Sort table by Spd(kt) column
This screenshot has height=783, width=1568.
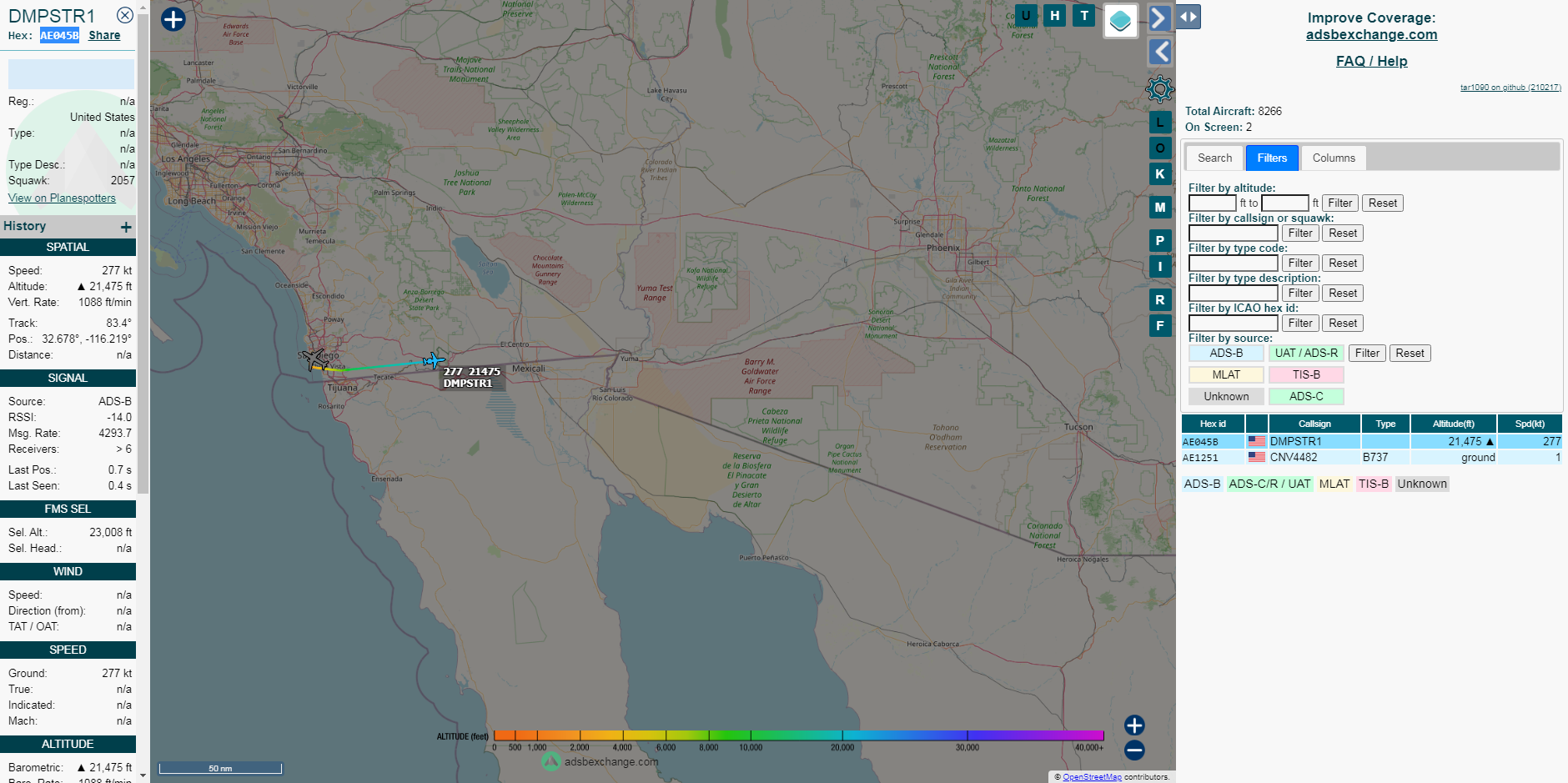[x=1530, y=424]
